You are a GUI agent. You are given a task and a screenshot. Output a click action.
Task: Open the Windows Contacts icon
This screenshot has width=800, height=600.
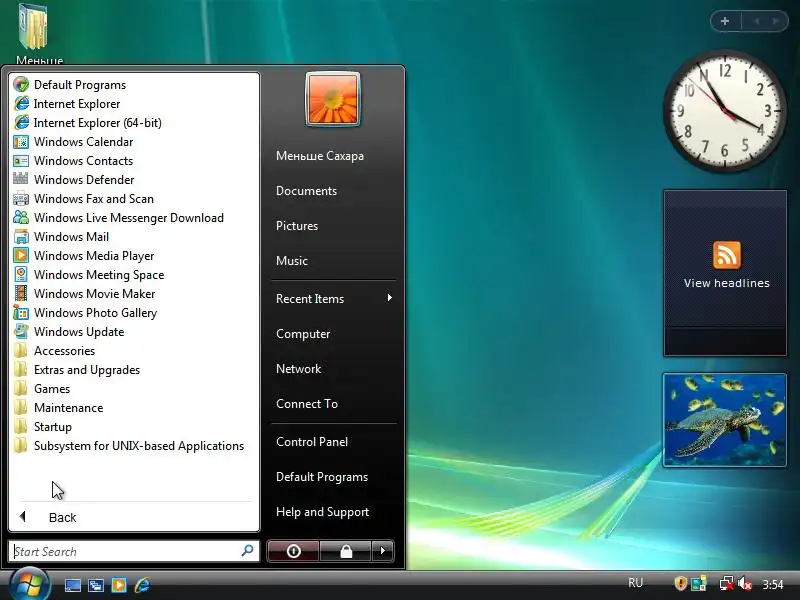[21, 161]
